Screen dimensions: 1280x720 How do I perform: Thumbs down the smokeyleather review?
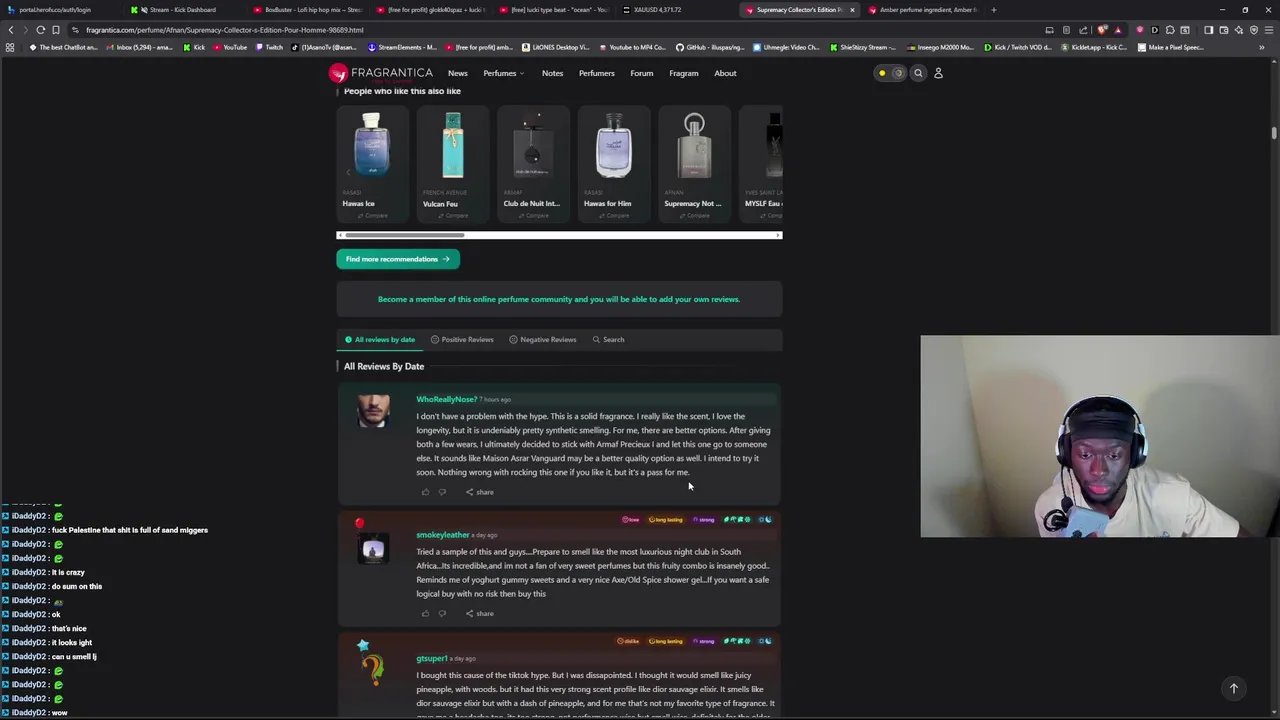tap(442, 613)
